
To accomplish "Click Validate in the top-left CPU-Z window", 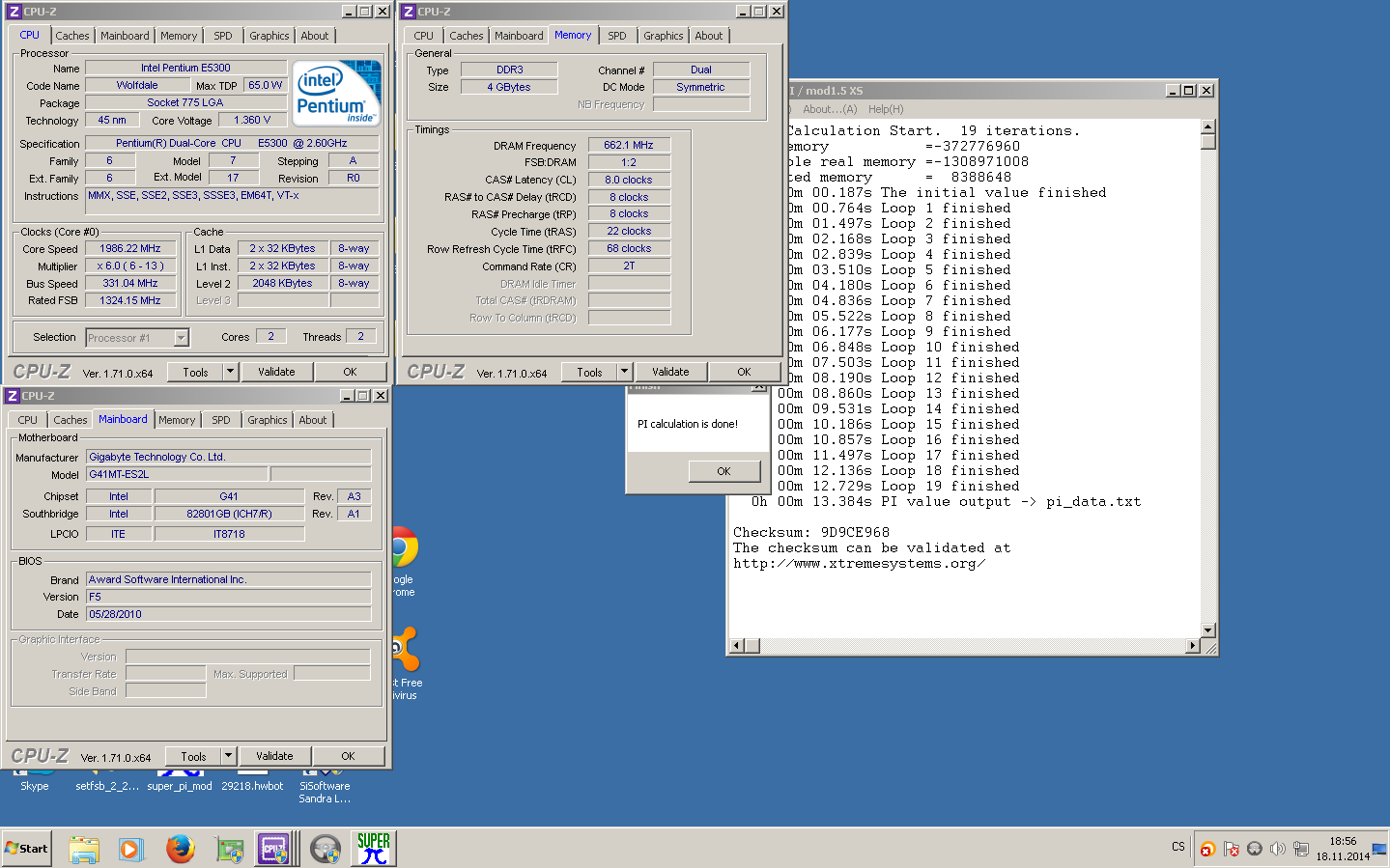I will (x=276, y=372).
